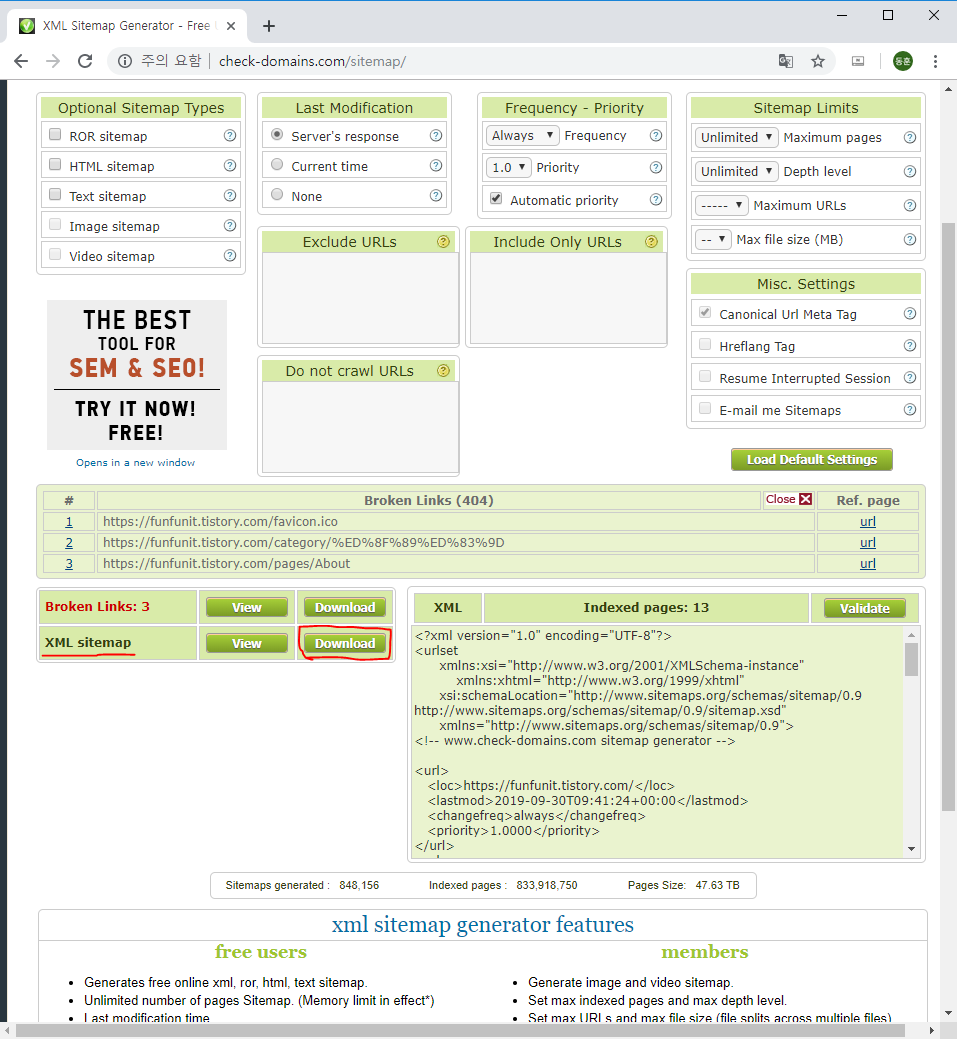Bookmark this page with the star icon

(818, 62)
